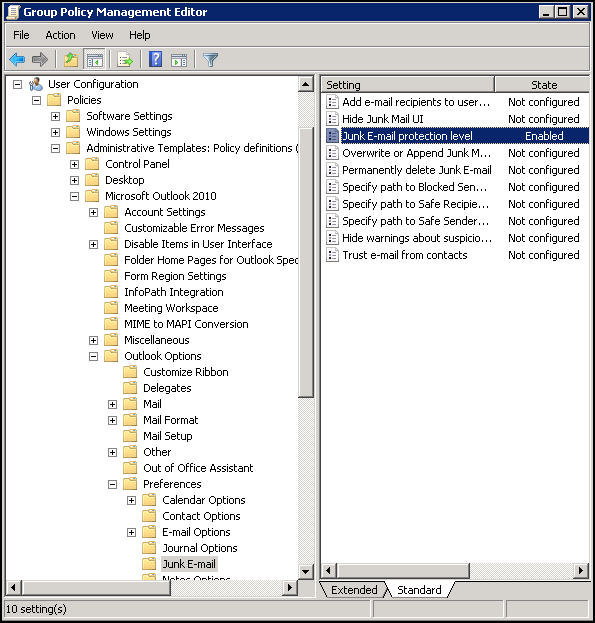Viewport: 595px width, 623px height.
Task: Select Form Region Settings tree item
Action: [175, 276]
